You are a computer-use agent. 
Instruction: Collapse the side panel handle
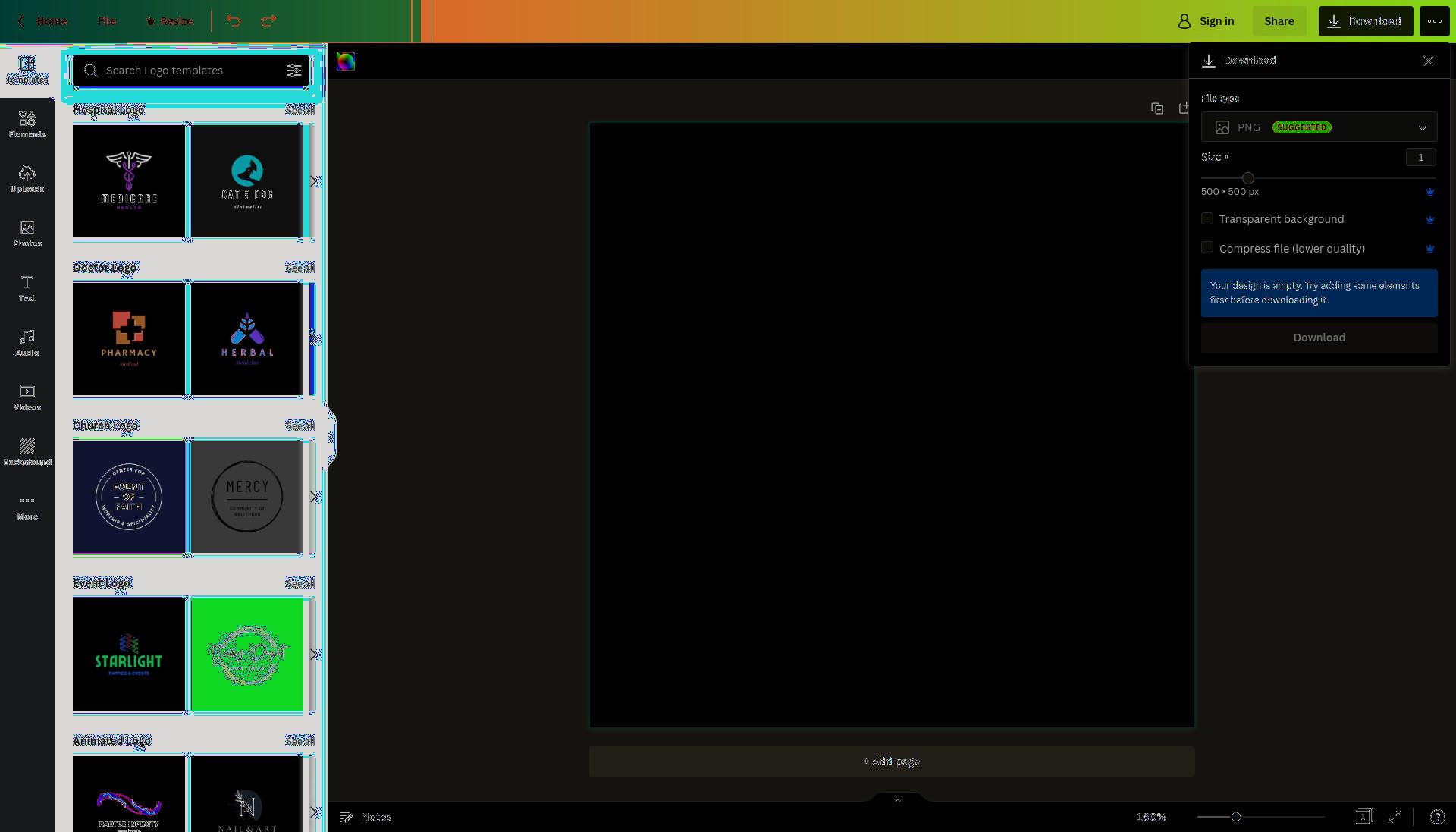(x=331, y=436)
